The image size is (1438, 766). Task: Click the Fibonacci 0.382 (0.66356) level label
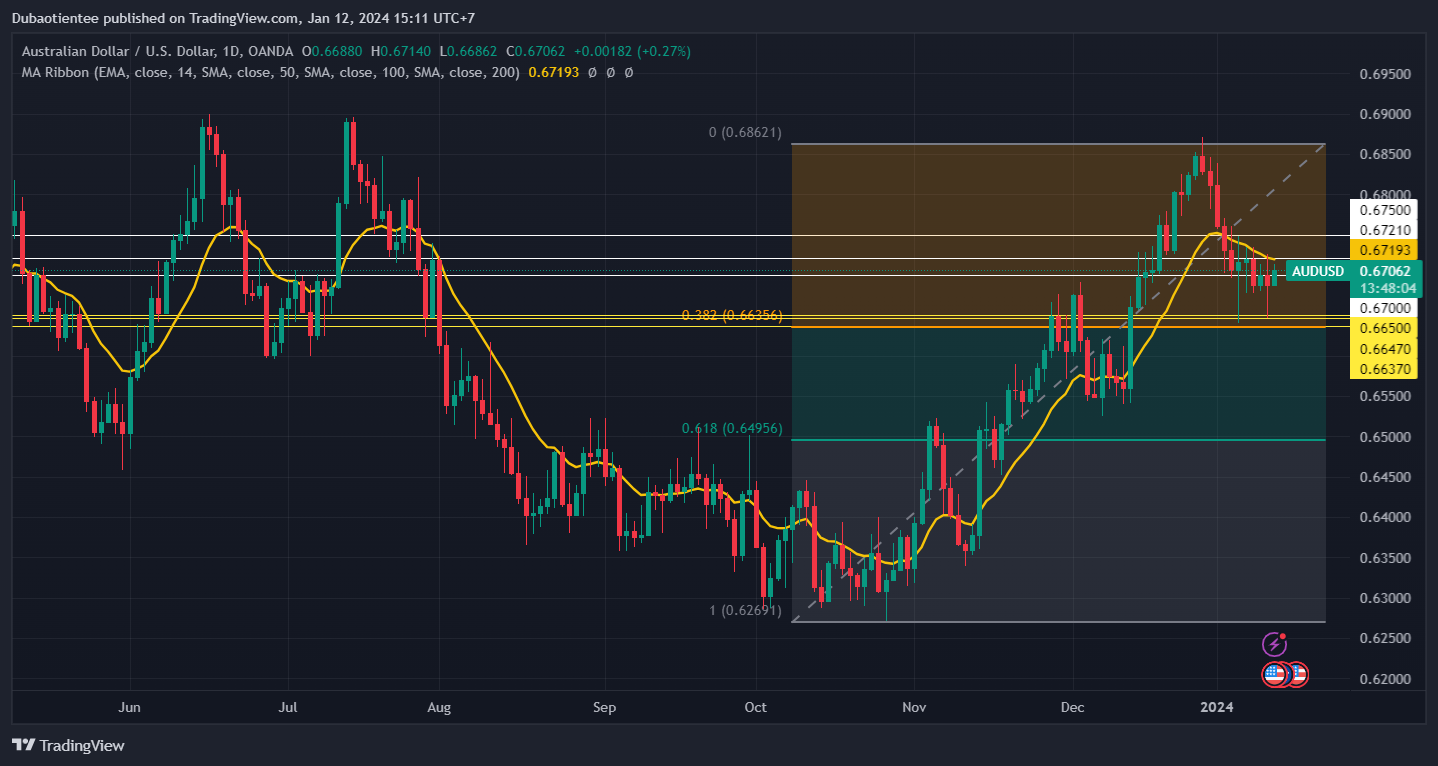tap(732, 315)
